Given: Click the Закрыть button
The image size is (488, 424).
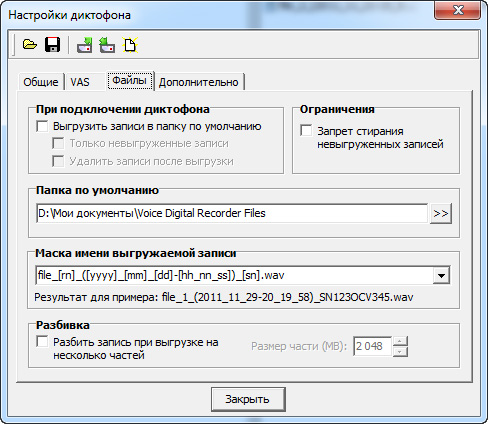Looking at the screenshot, I should [x=248, y=399].
